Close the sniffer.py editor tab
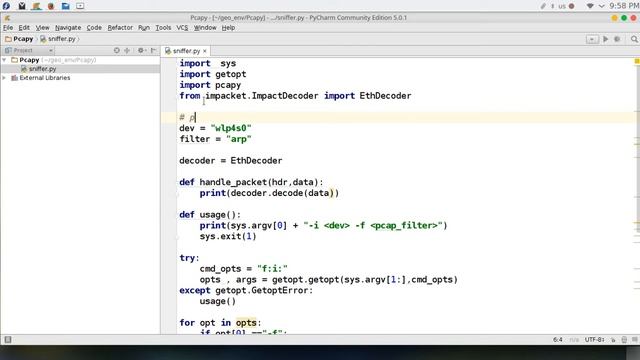 point(205,51)
